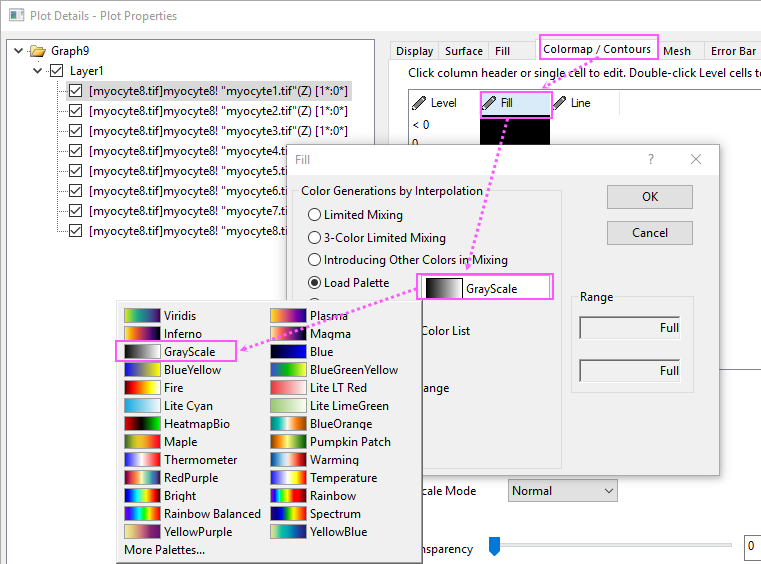Select the BlueYellow palette

(172, 369)
